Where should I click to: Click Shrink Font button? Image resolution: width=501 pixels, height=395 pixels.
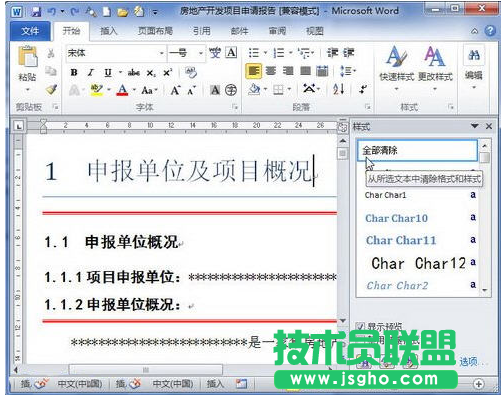192,90
